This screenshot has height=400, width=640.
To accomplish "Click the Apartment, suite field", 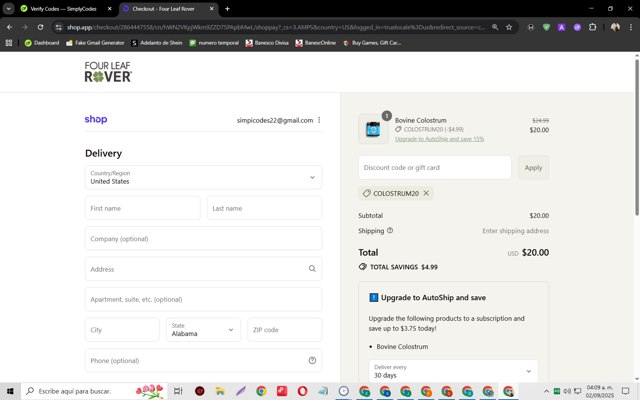I will coord(203,299).
